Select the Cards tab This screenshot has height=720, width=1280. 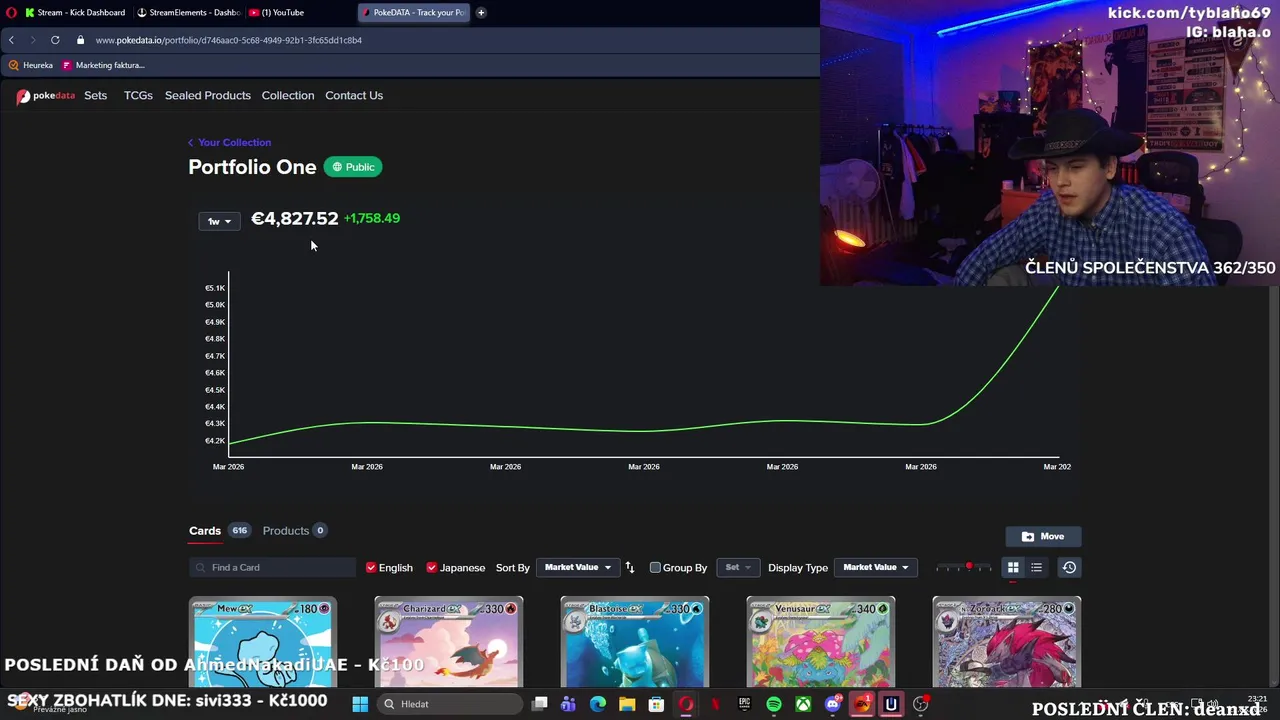tap(205, 531)
